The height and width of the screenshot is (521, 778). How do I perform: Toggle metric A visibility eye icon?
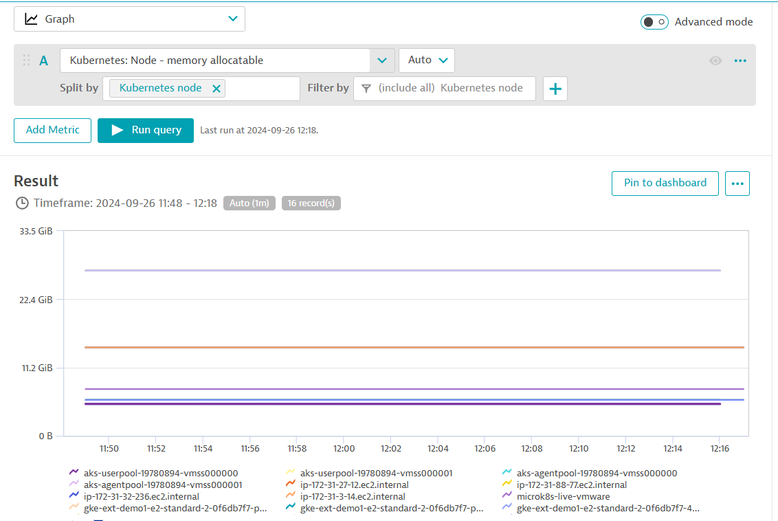(x=715, y=61)
